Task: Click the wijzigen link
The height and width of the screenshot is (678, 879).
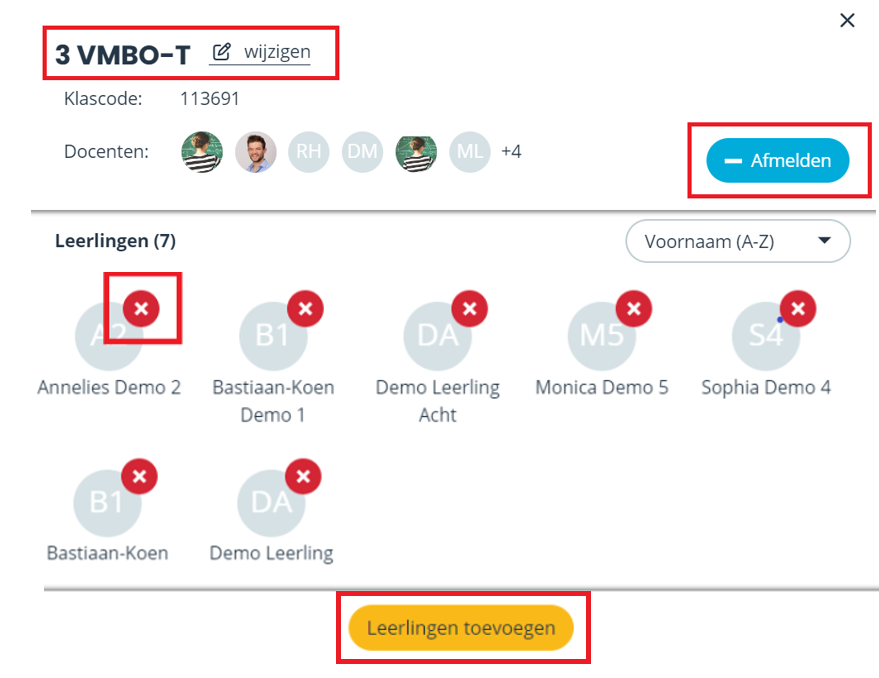Action: 277,52
